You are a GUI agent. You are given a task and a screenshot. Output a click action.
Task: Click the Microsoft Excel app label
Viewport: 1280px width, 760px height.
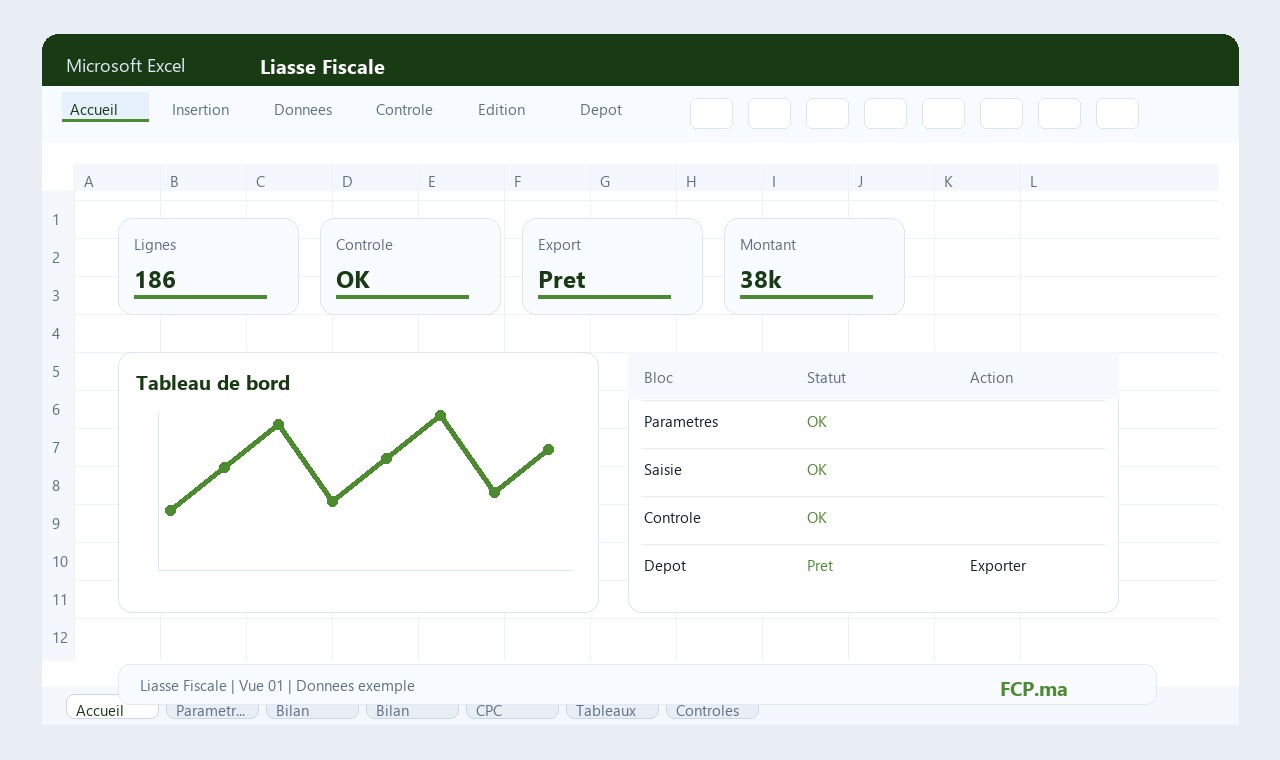125,66
